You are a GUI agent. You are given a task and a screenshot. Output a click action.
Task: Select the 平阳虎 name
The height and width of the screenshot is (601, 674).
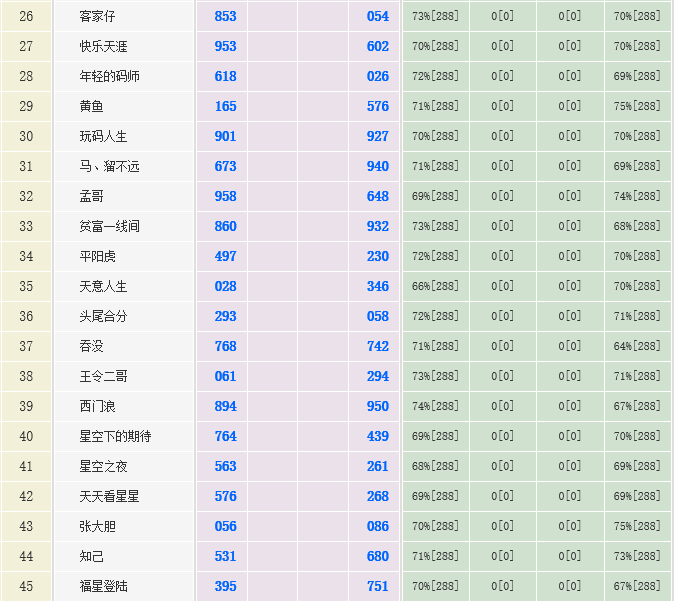97,256
